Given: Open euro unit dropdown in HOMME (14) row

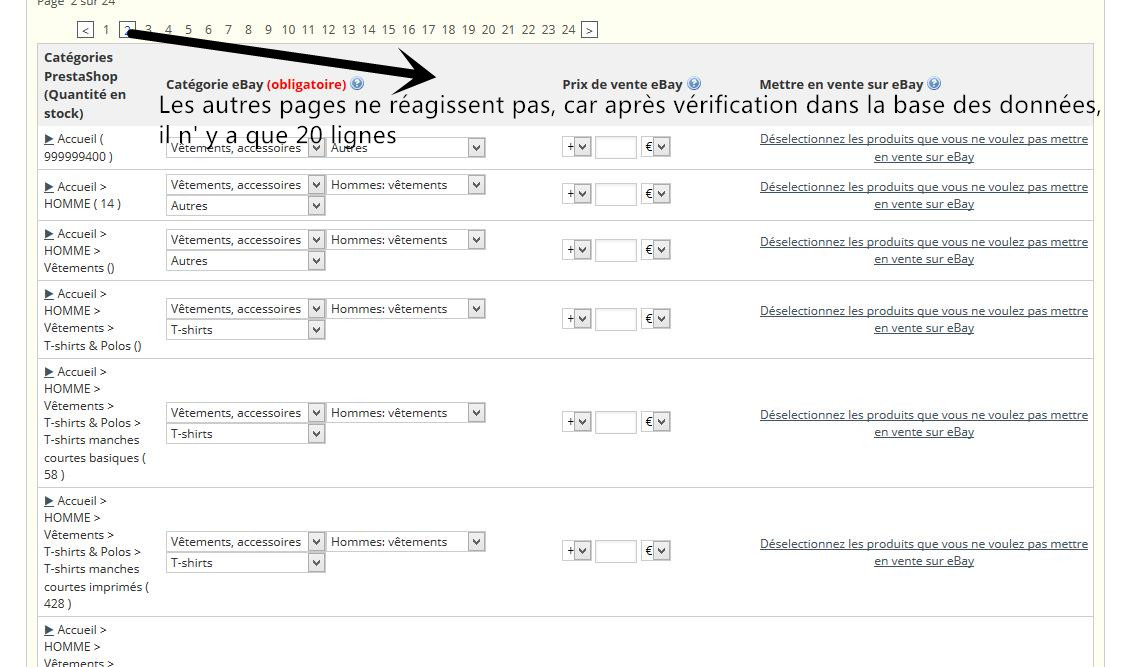Looking at the screenshot, I should 656,194.
